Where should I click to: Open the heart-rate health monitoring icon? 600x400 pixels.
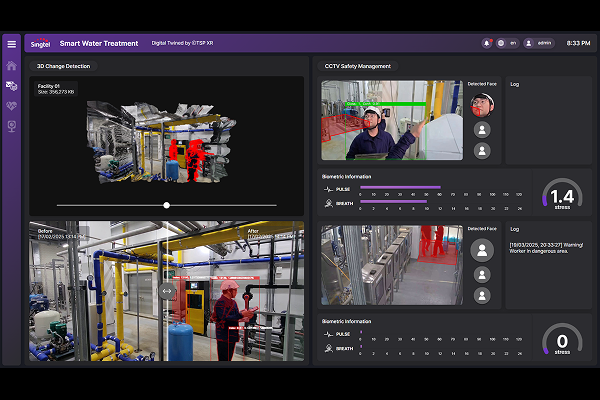click(x=12, y=106)
